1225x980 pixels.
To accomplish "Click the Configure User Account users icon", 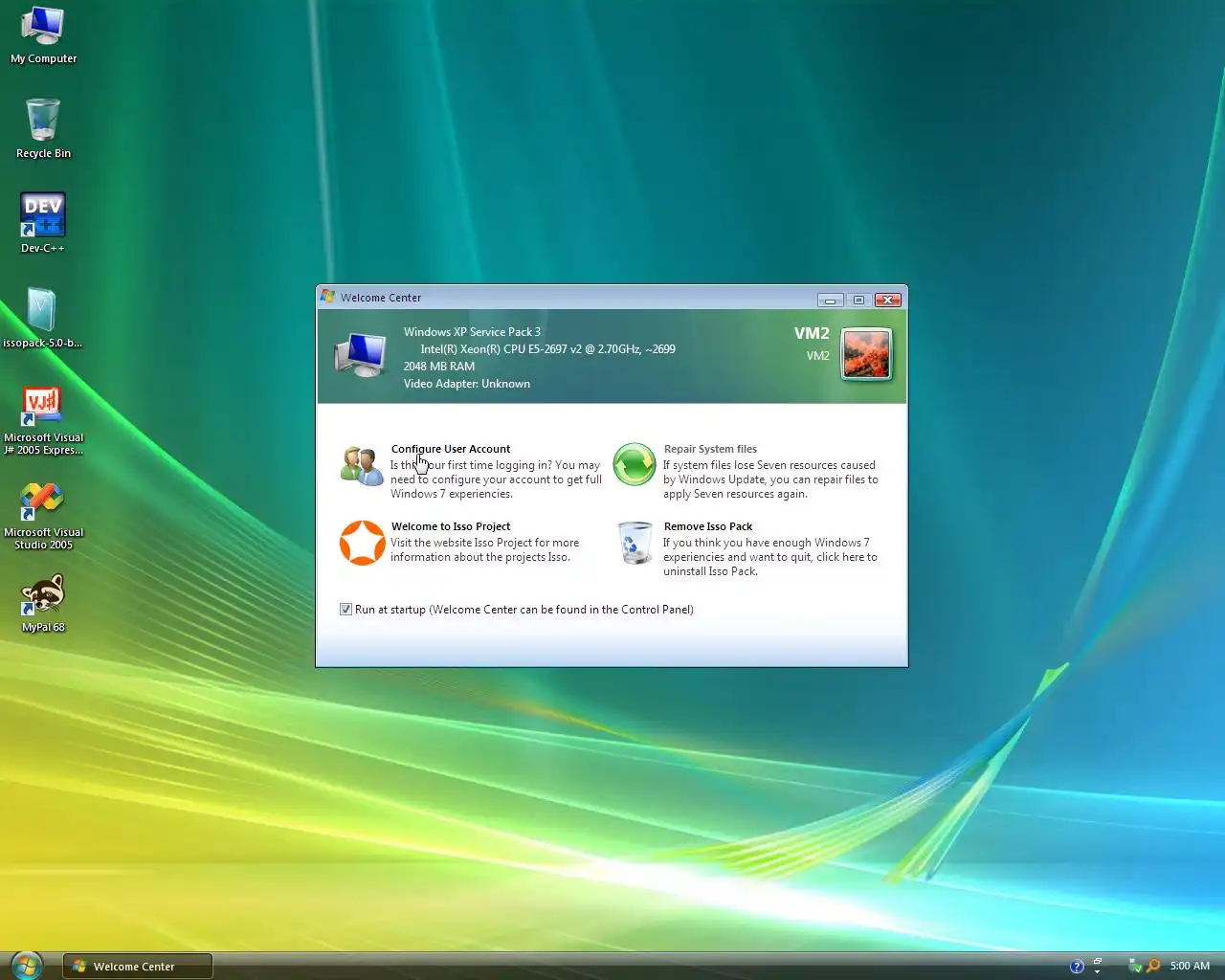I will tap(362, 466).
